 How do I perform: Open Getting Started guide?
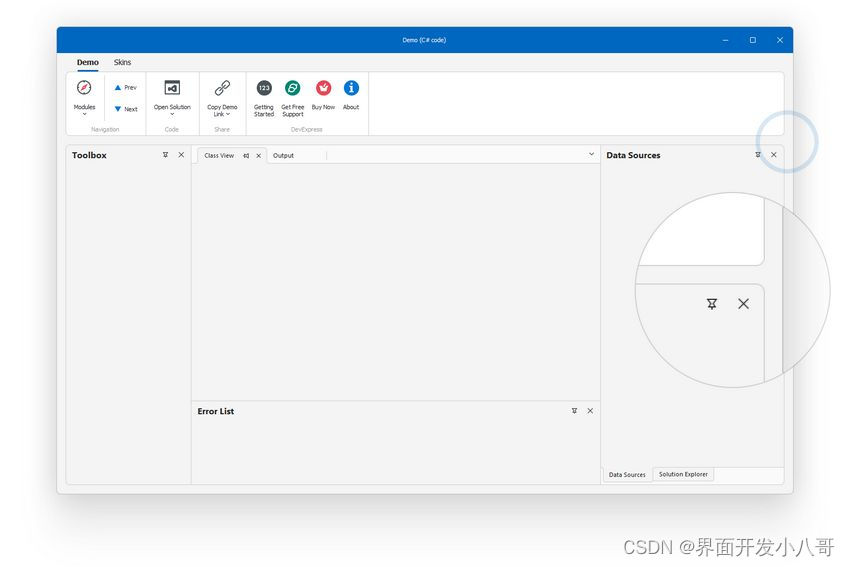[x=264, y=98]
